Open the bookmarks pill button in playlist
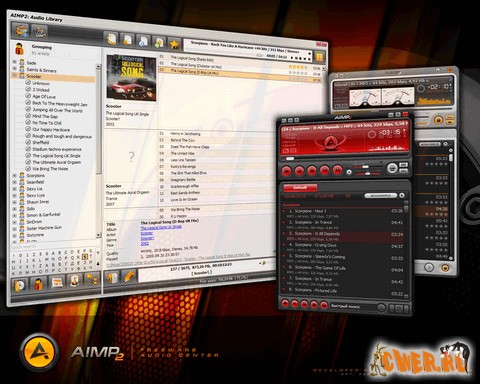This screenshot has width=480, height=384. pos(381,195)
